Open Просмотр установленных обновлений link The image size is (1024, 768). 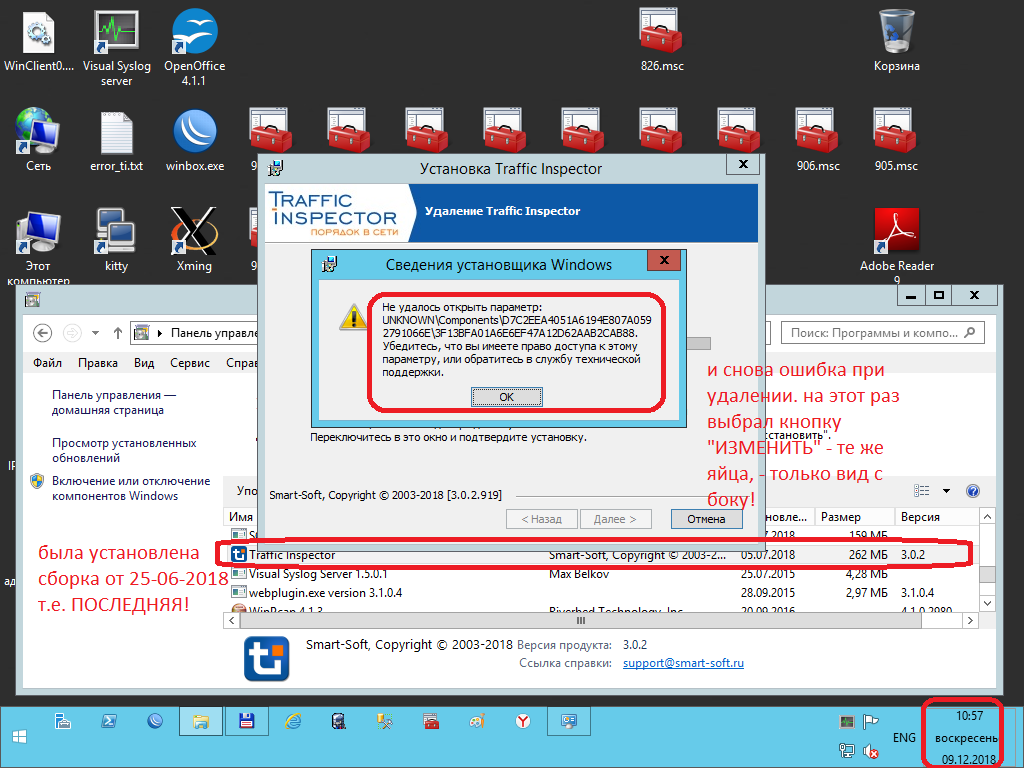pyautogui.click(x=124, y=450)
